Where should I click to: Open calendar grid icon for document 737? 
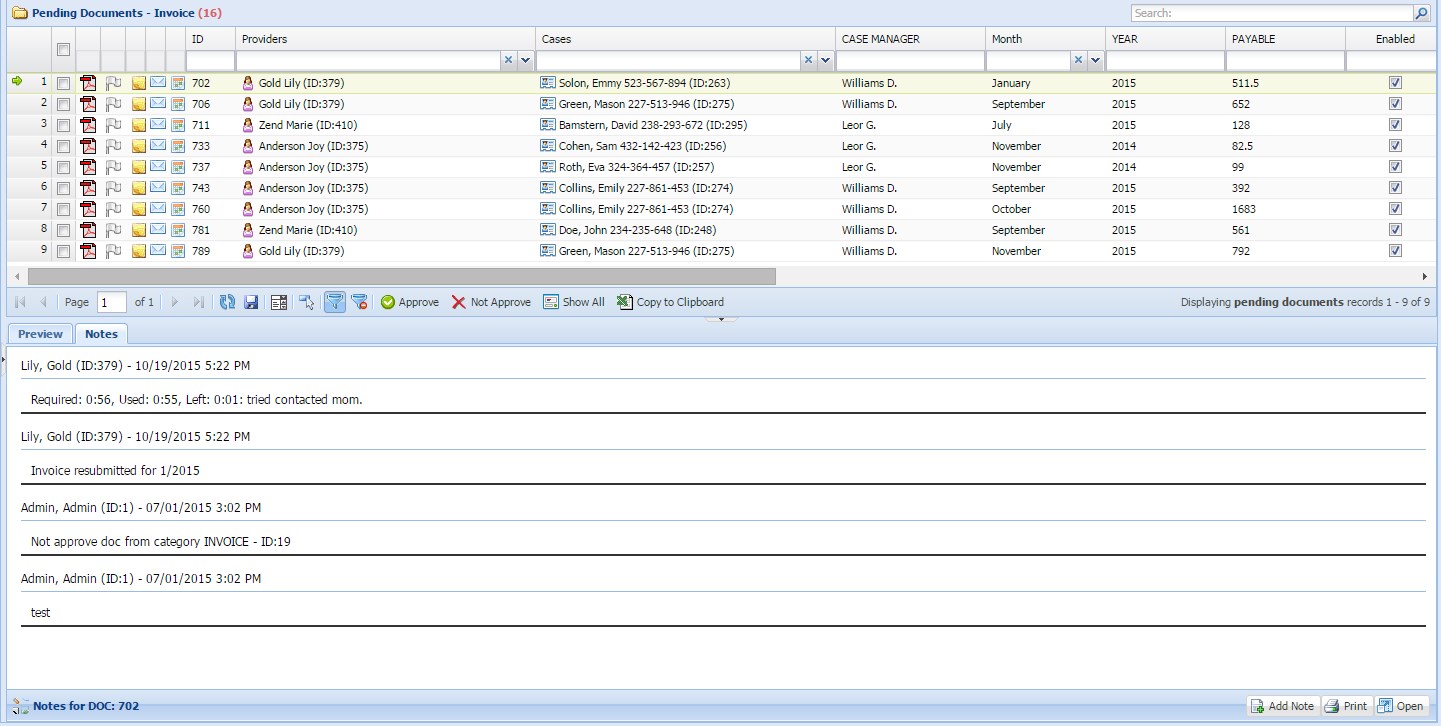pos(178,167)
